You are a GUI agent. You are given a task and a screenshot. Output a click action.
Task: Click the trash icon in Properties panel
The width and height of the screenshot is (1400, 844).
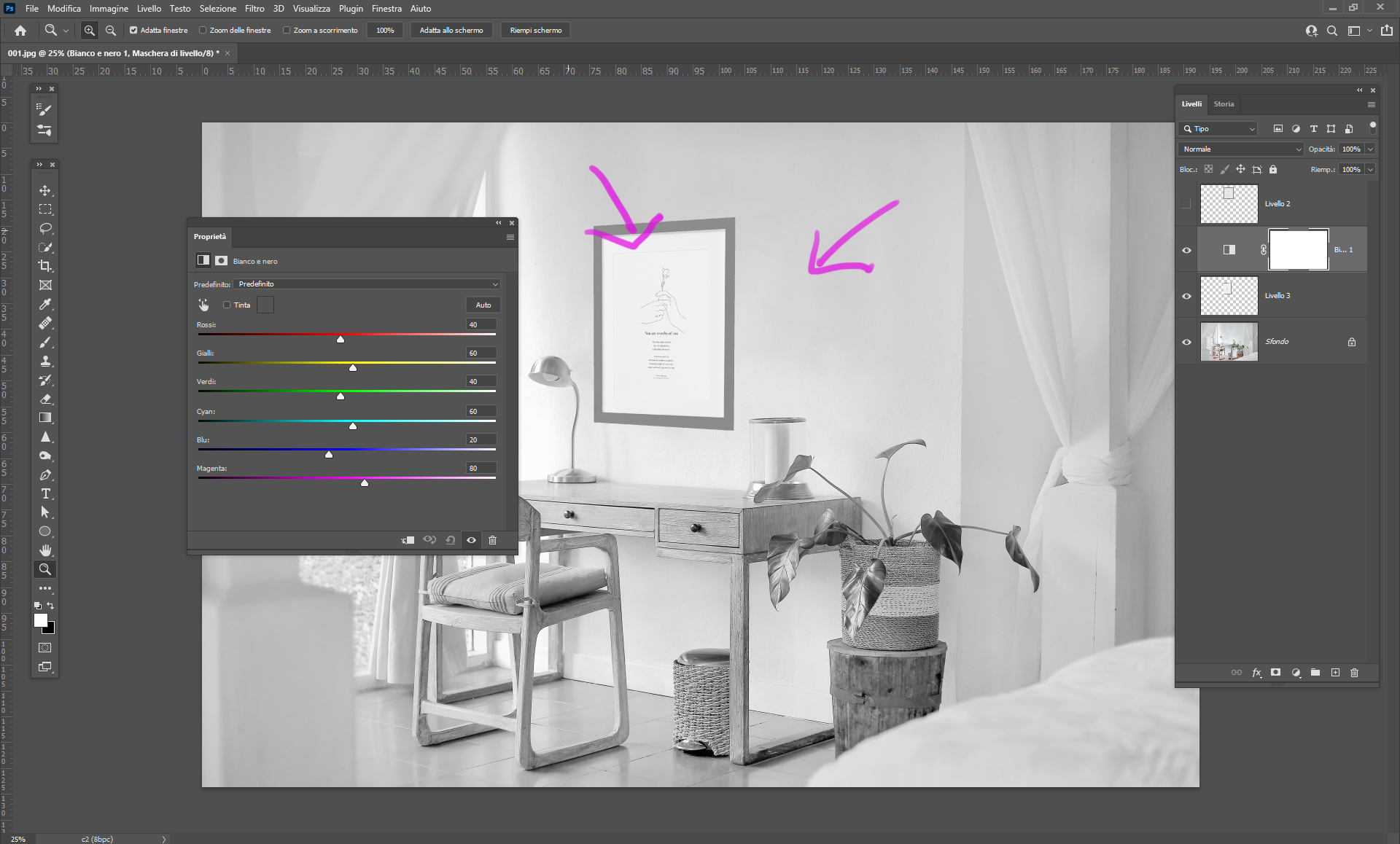point(492,540)
